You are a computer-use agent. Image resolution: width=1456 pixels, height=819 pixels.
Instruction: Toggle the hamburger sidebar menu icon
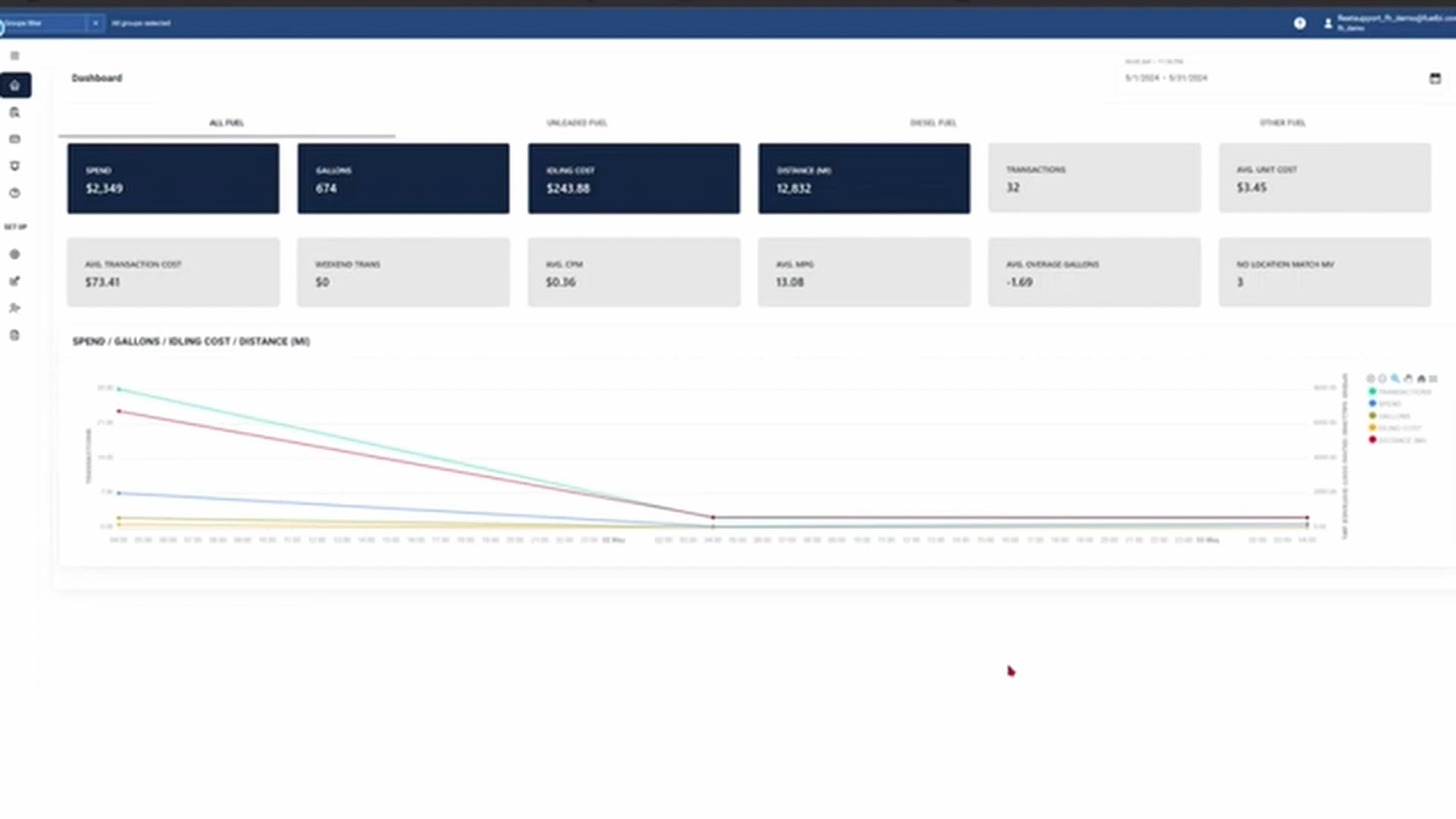(x=14, y=55)
